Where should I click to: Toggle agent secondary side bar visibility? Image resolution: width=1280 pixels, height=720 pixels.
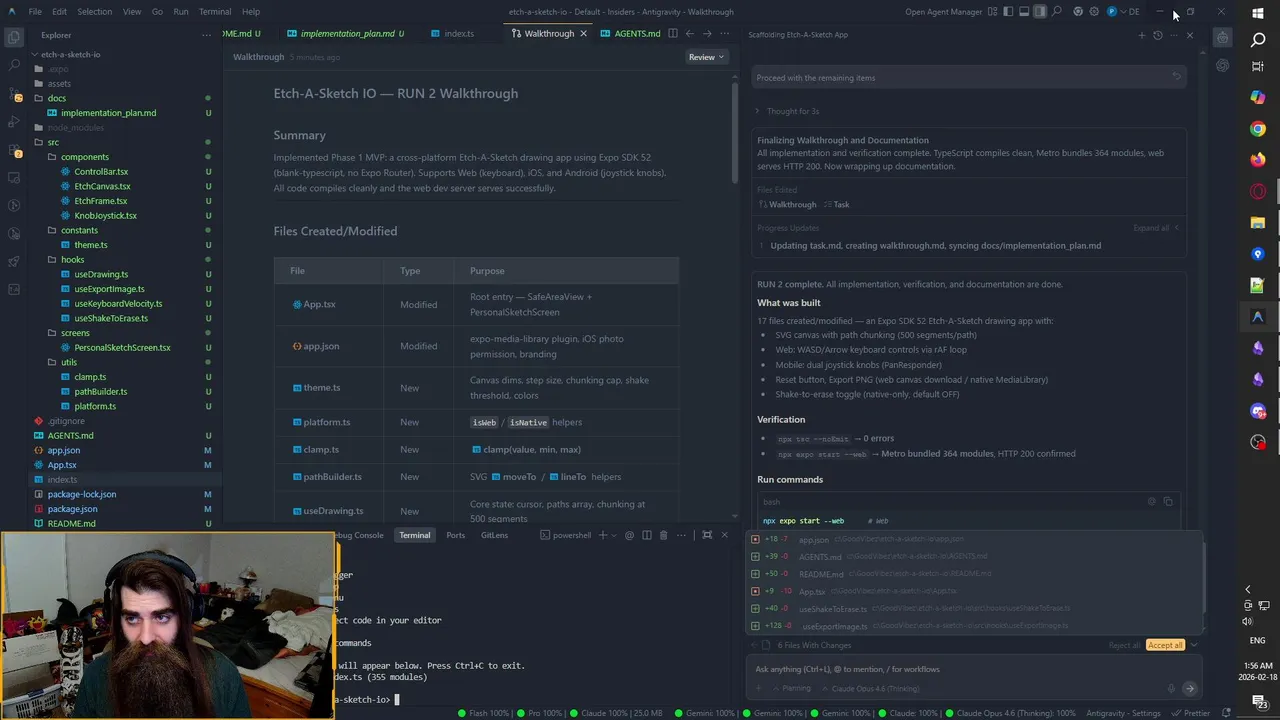[x=1040, y=12]
